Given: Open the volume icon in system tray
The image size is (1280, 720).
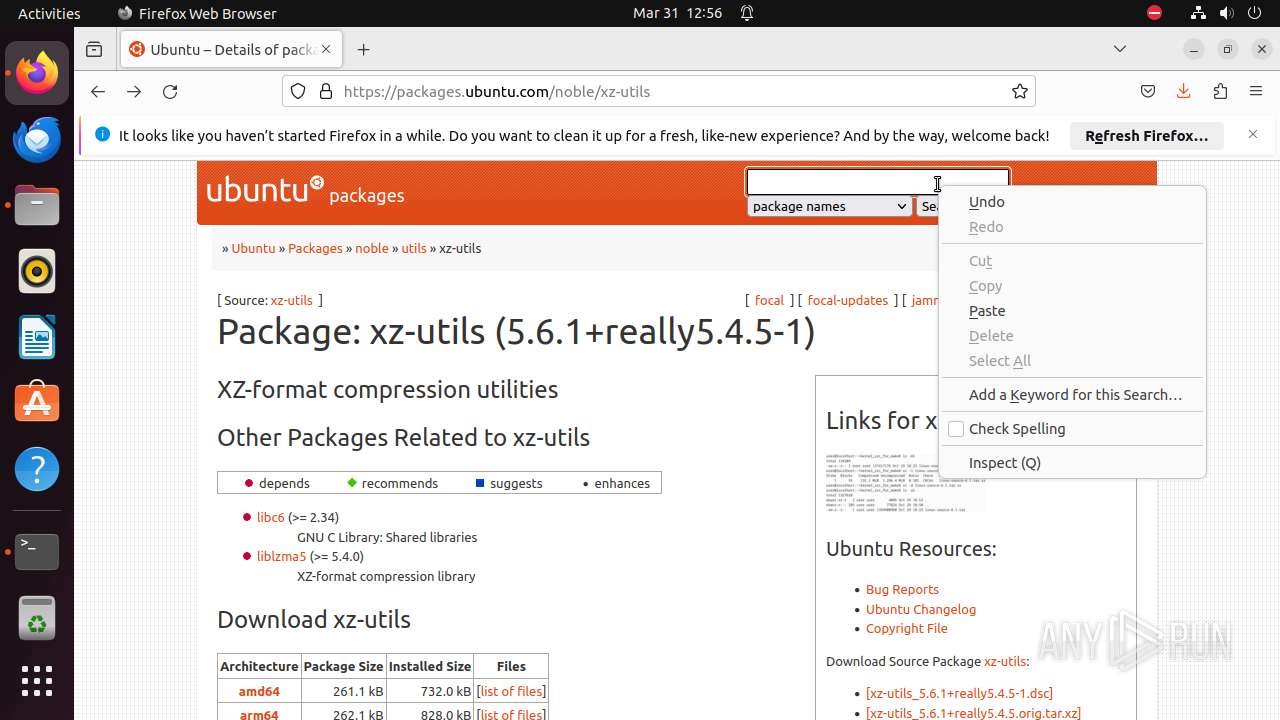Looking at the screenshot, I should pos(1226,13).
